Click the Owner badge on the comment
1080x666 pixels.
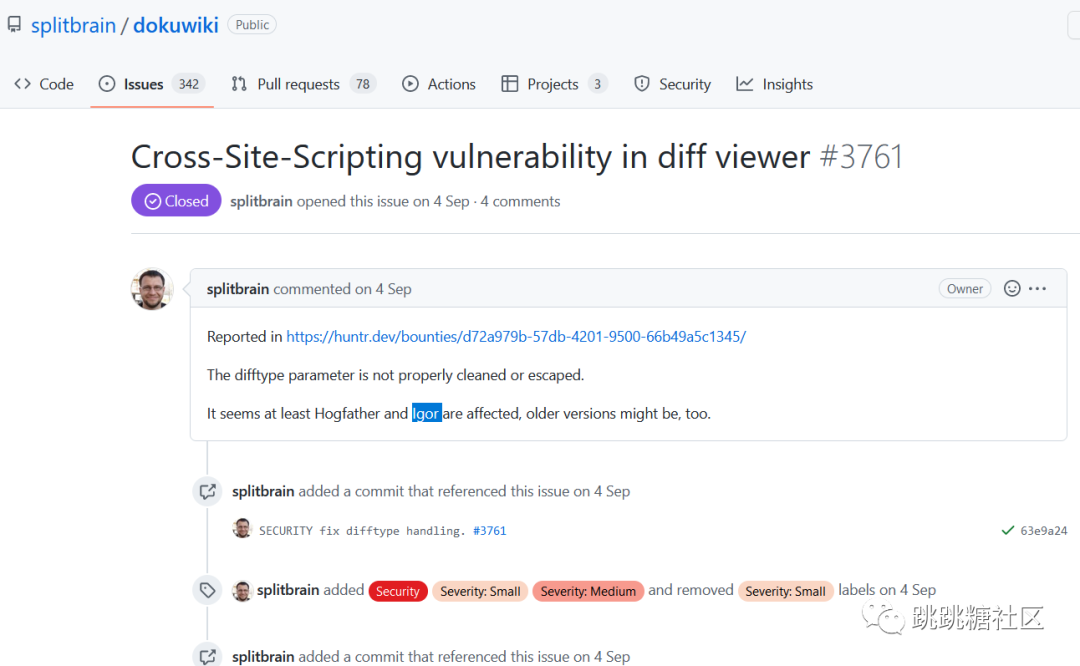(964, 289)
